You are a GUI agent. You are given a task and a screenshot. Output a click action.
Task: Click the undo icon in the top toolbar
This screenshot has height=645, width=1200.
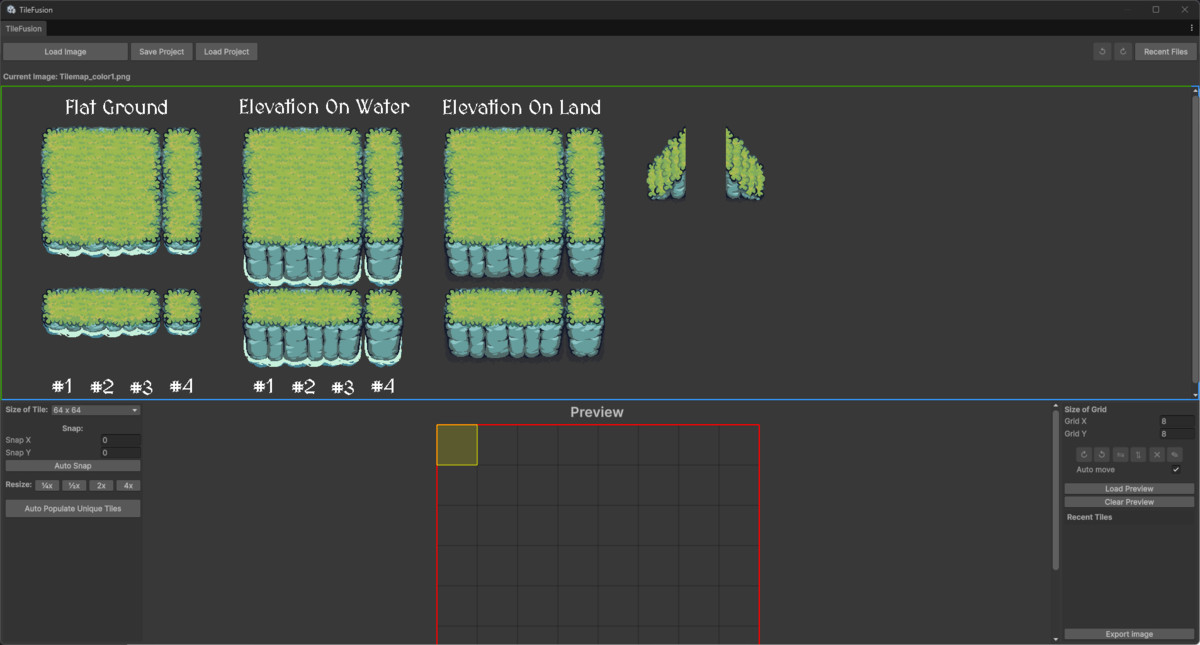click(x=1102, y=50)
